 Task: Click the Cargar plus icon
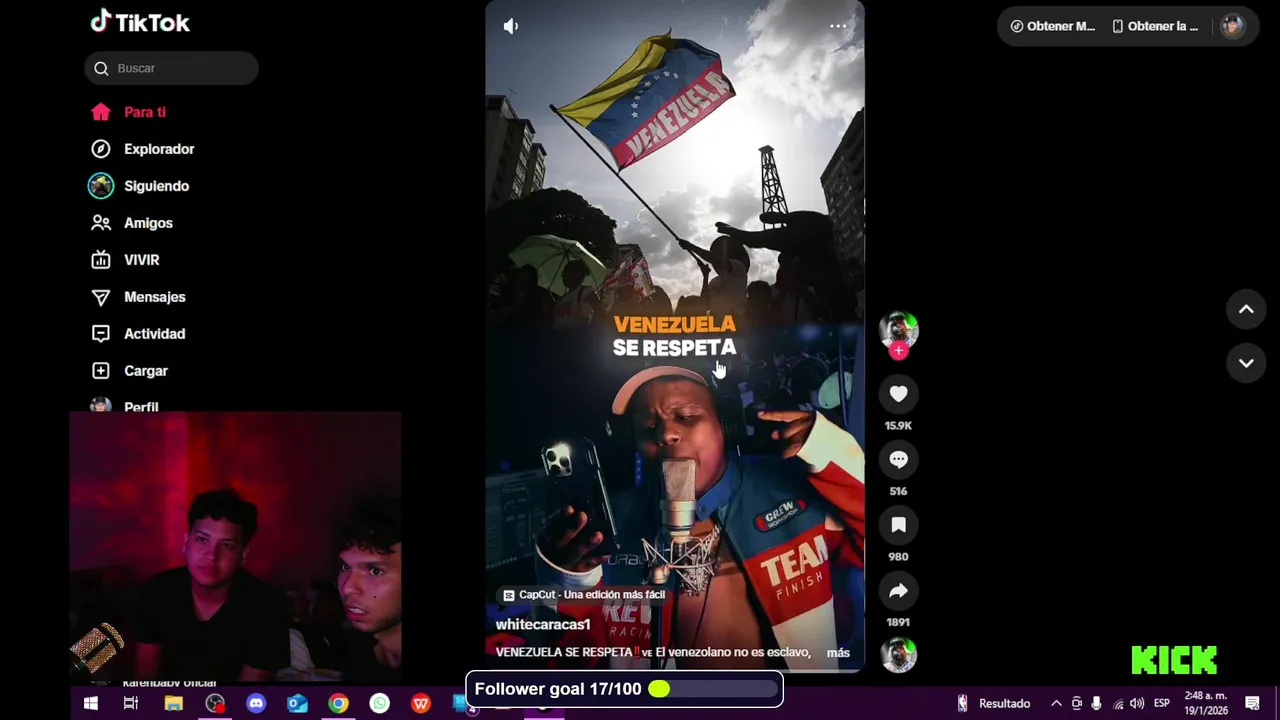pyautogui.click(x=101, y=371)
